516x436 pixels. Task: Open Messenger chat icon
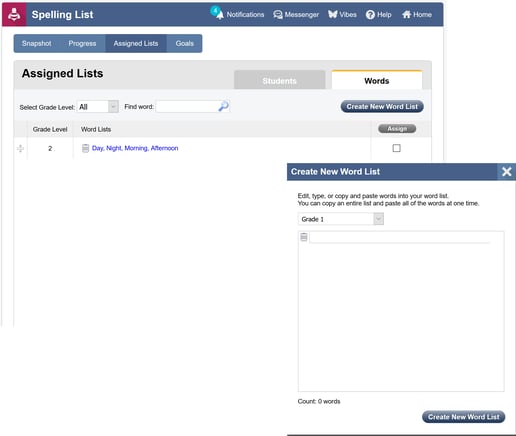click(277, 15)
